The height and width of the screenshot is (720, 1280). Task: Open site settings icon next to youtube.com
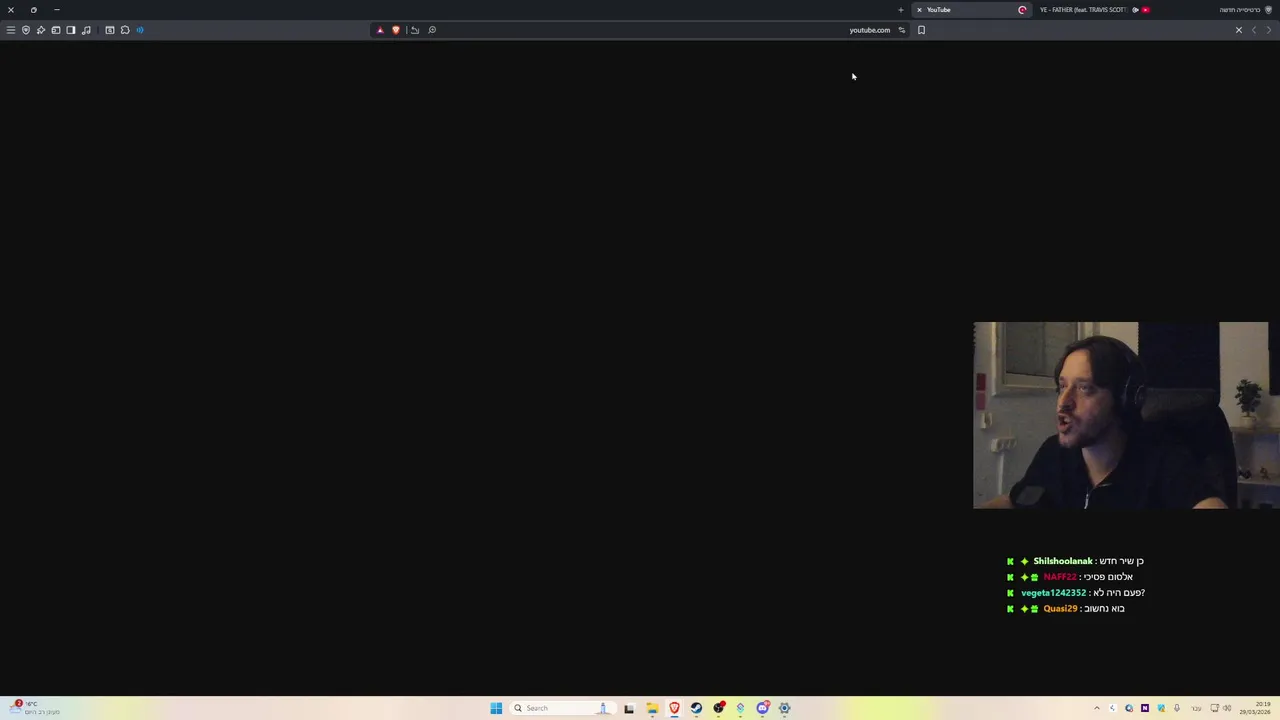point(901,30)
